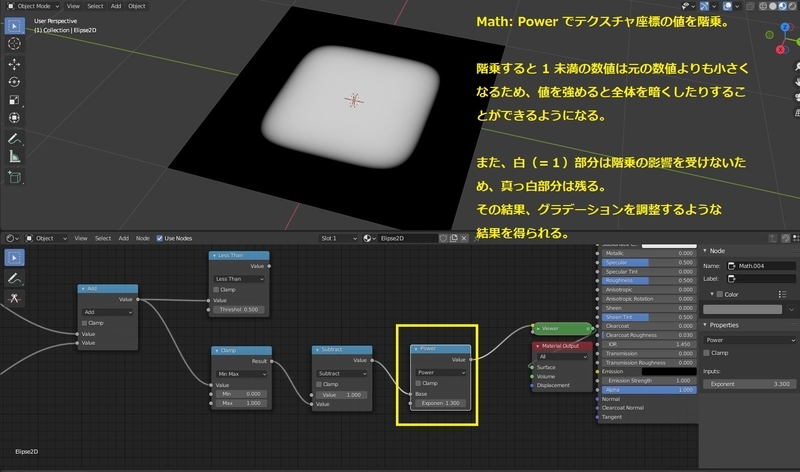800x472 pixels.
Task: Enable Clamp on Subtract node
Action: 319,384
